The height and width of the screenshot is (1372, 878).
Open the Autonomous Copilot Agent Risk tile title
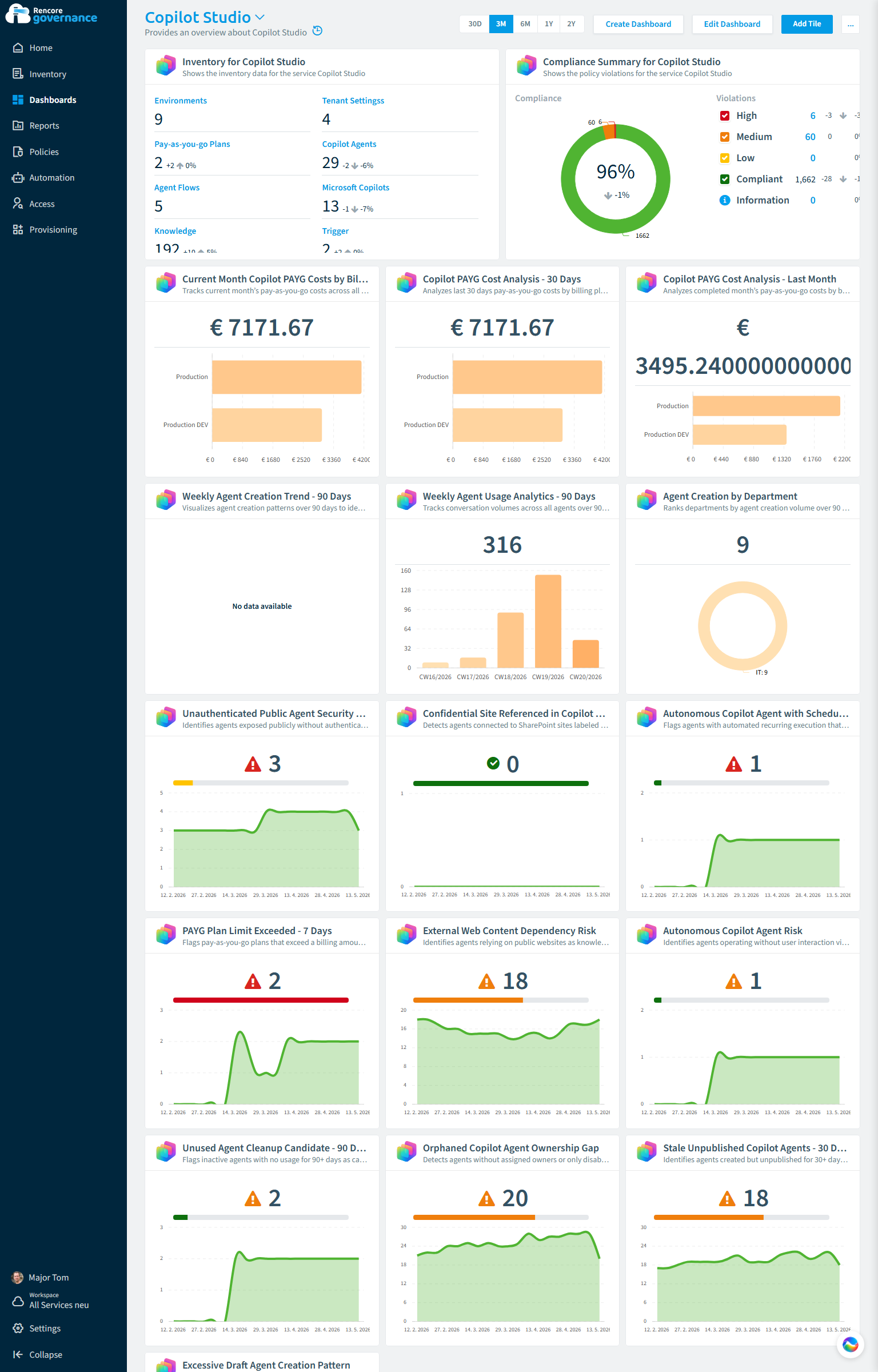[x=732, y=931]
